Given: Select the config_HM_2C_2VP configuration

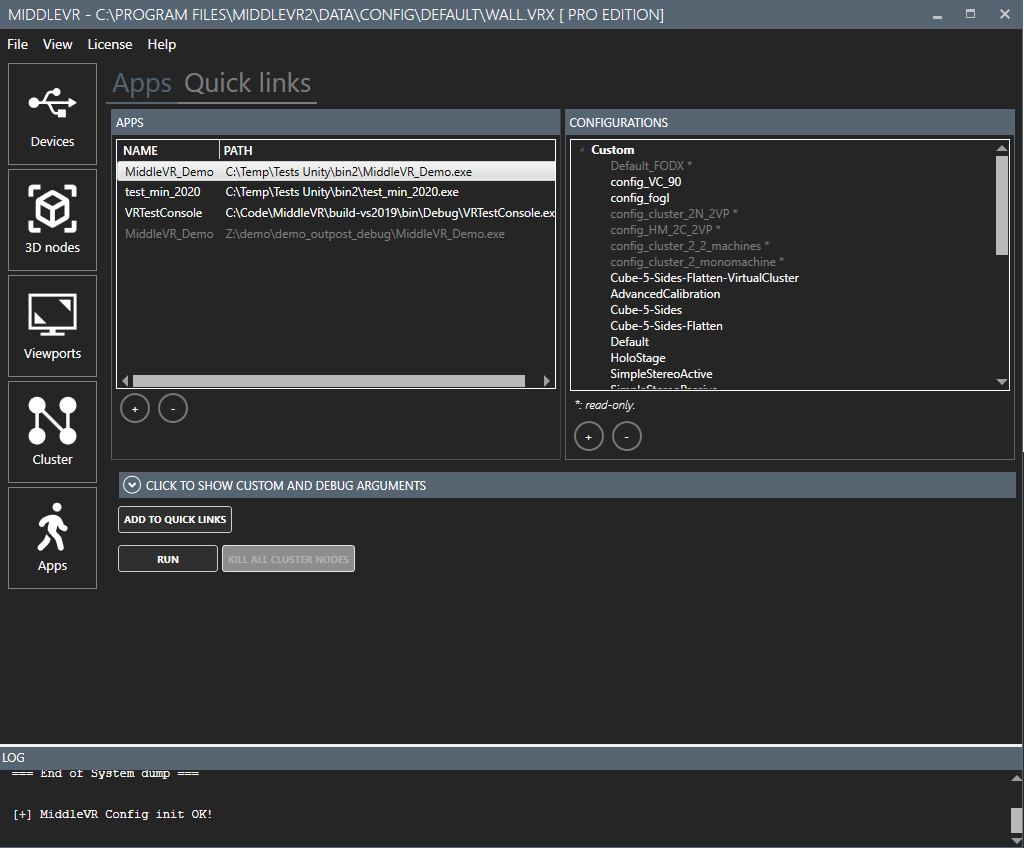Looking at the screenshot, I should 665,230.
